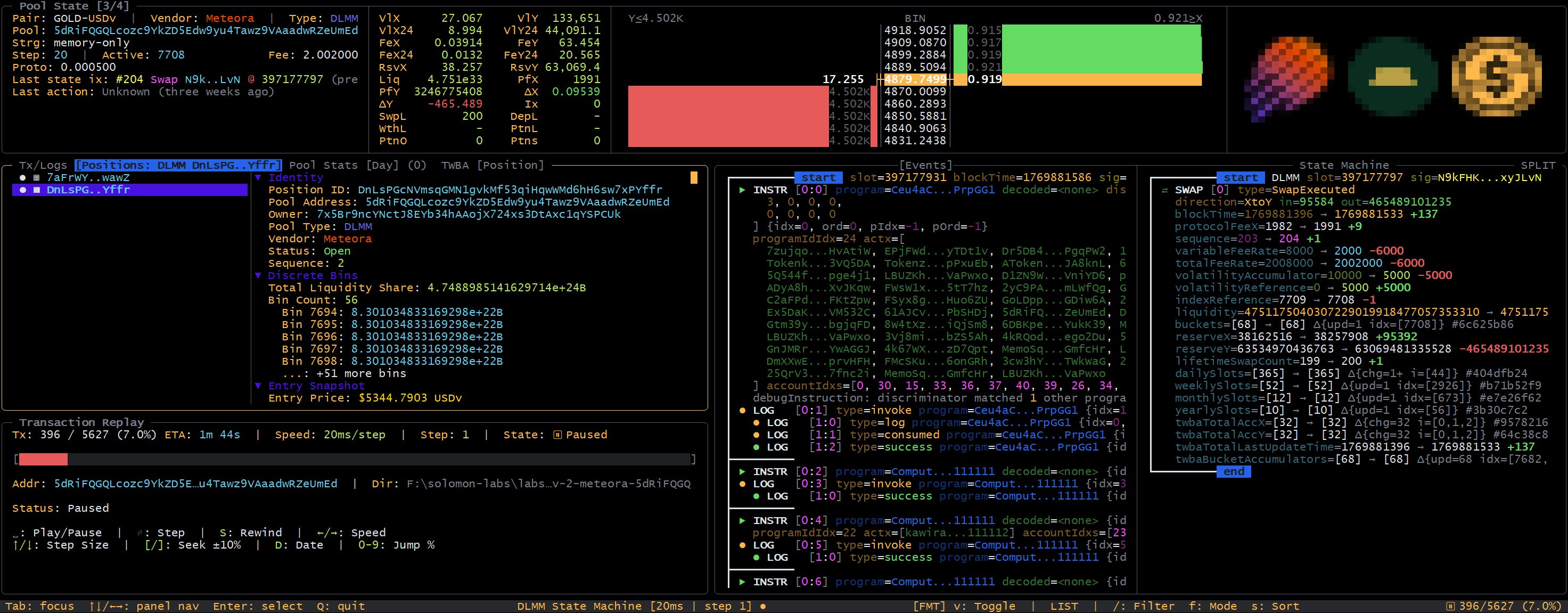Click the gold dollar coin icon
This screenshot has width=1568, height=613.
[x=1496, y=77]
